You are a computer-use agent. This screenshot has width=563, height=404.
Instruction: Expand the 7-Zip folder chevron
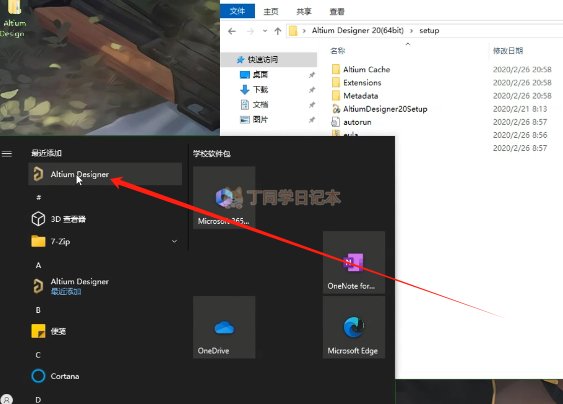pyautogui.click(x=175, y=241)
